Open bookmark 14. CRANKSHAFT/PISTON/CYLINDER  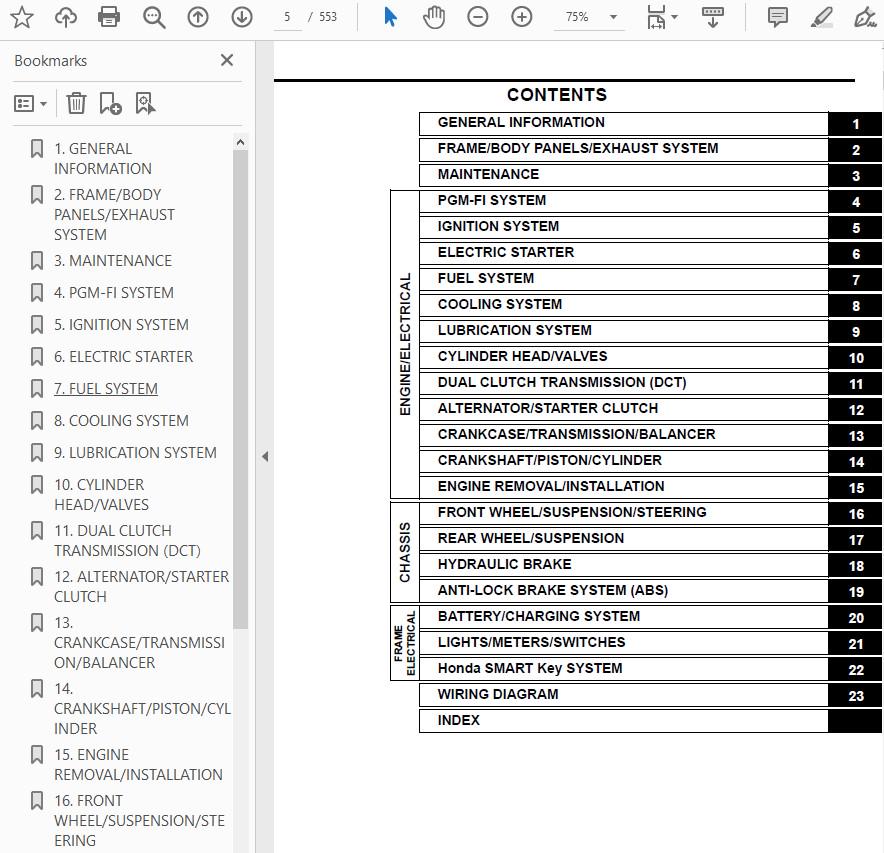pos(142,709)
